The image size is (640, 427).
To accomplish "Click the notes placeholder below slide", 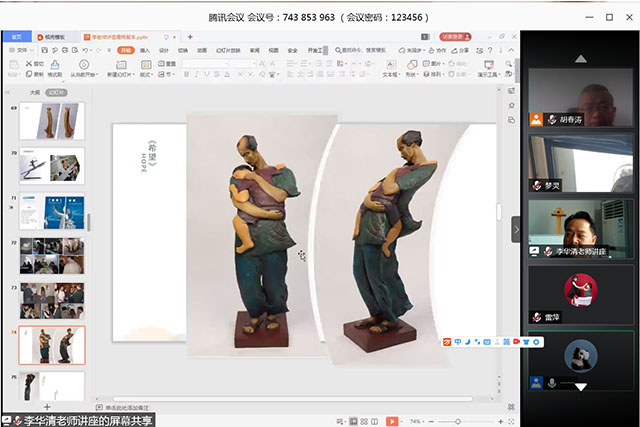I will pos(130,408).
